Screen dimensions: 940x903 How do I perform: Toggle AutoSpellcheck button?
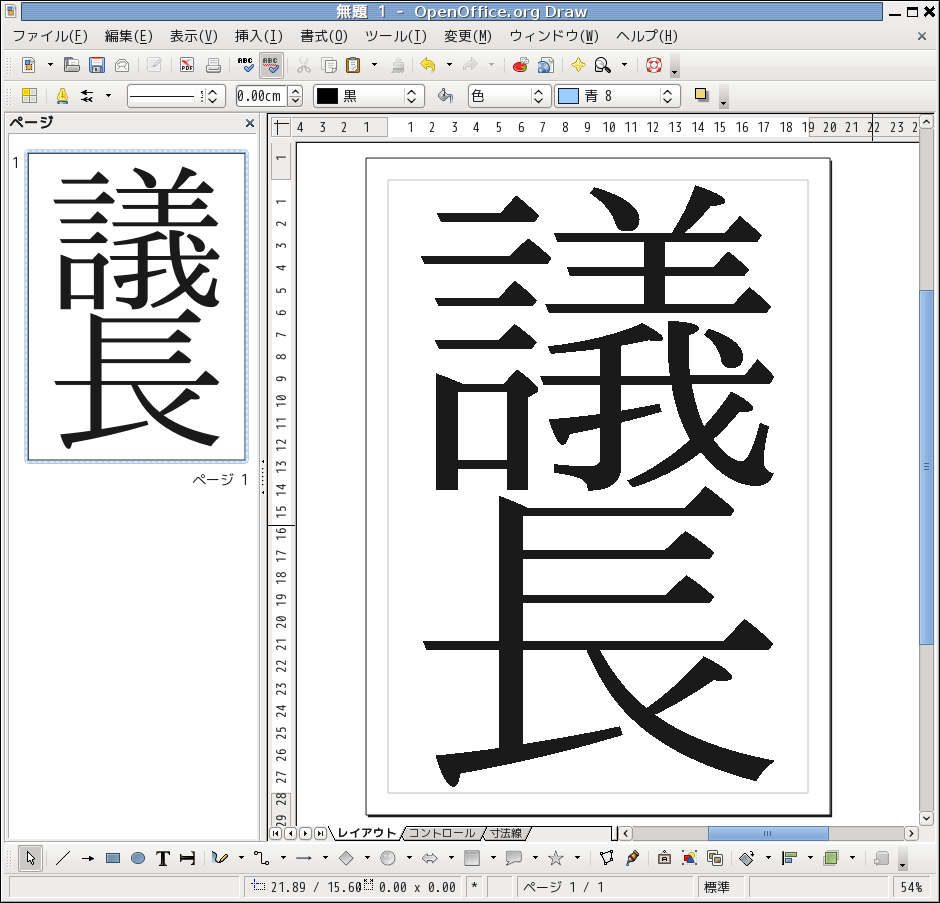point(271,65)
